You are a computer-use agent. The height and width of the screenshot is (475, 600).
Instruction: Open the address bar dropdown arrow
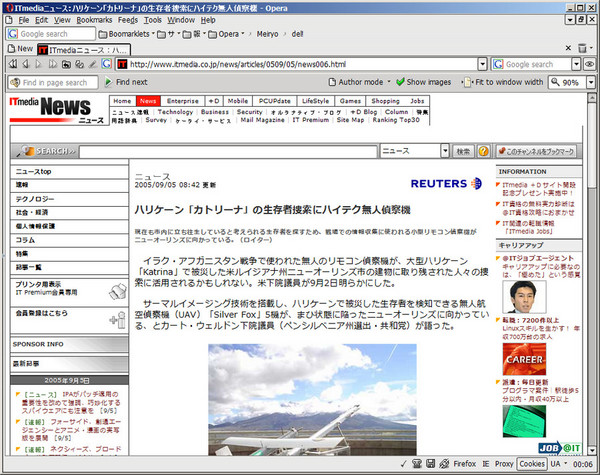click(483, 64)
